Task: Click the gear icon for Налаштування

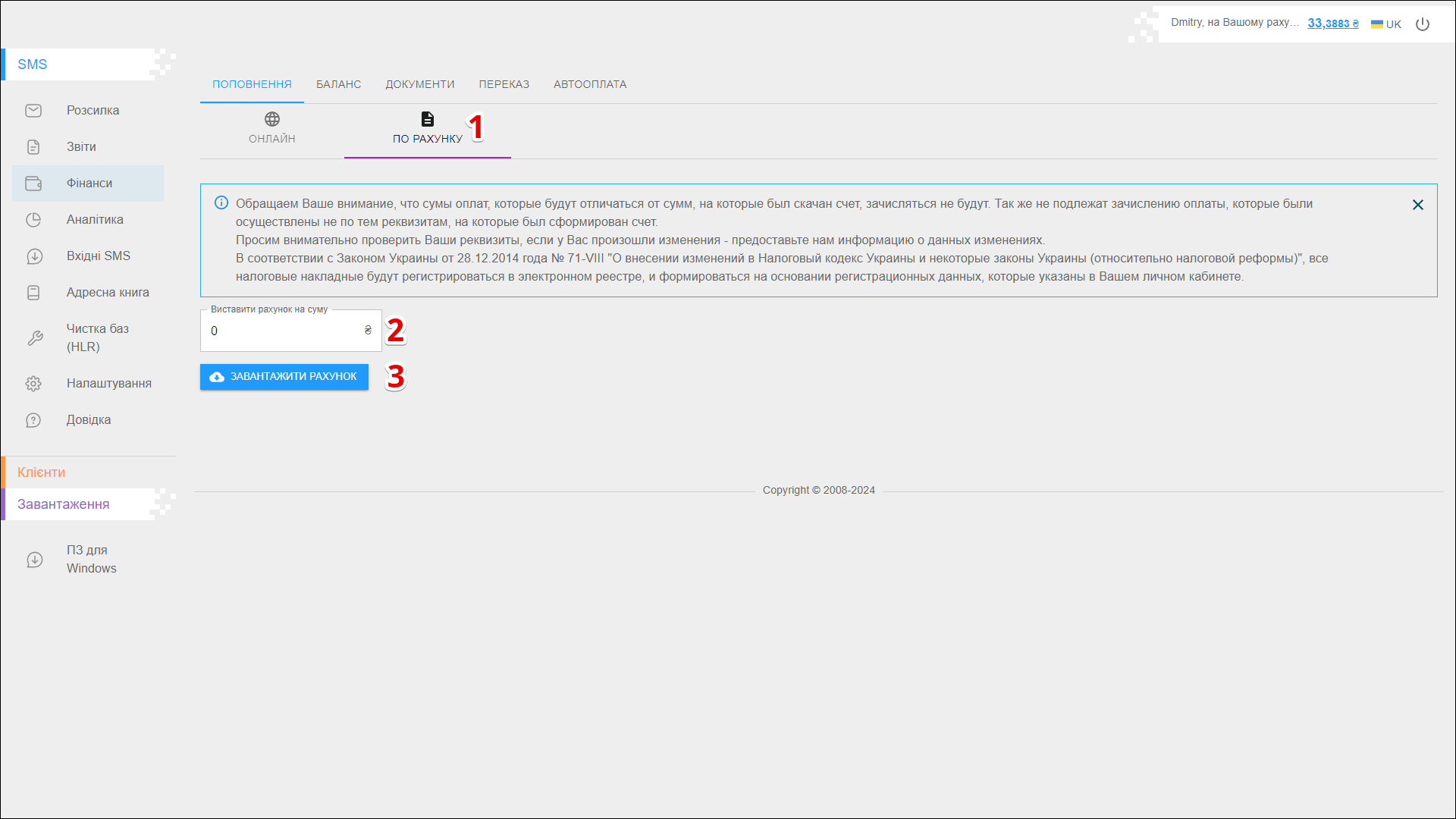Action: click(33, 384)
